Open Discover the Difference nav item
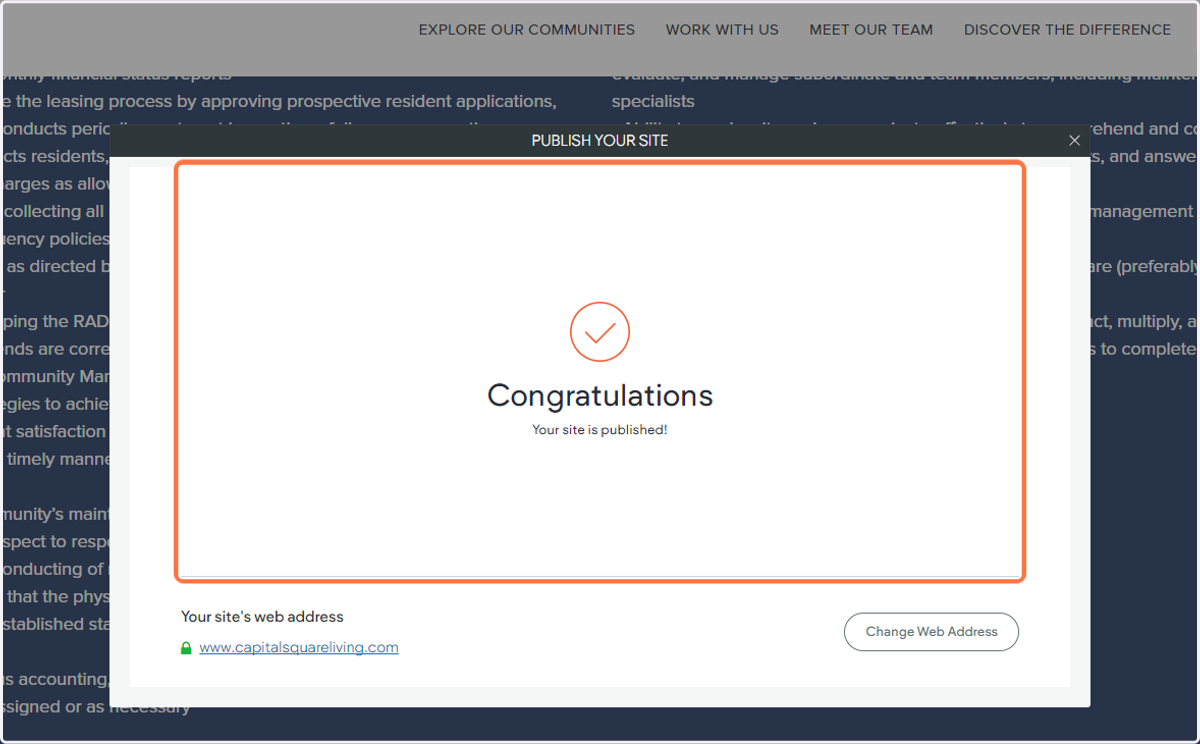Viewport: 1200px width, 744px height. pos(1067,30)
